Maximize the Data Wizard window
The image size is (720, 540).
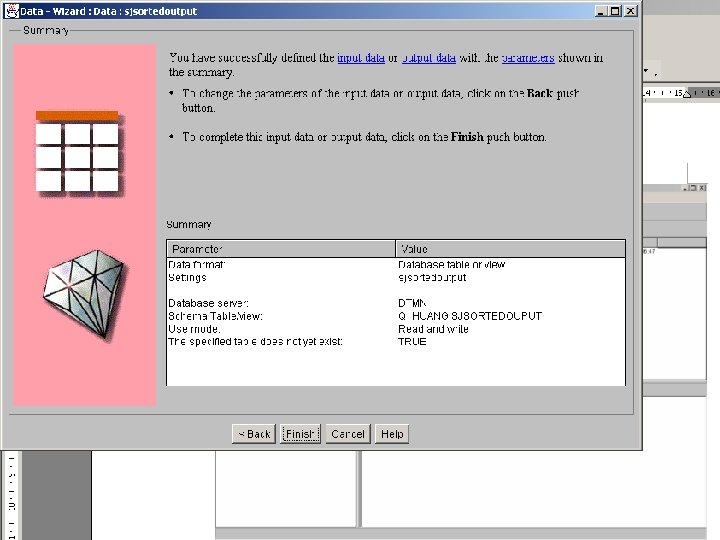coord(616,11)
